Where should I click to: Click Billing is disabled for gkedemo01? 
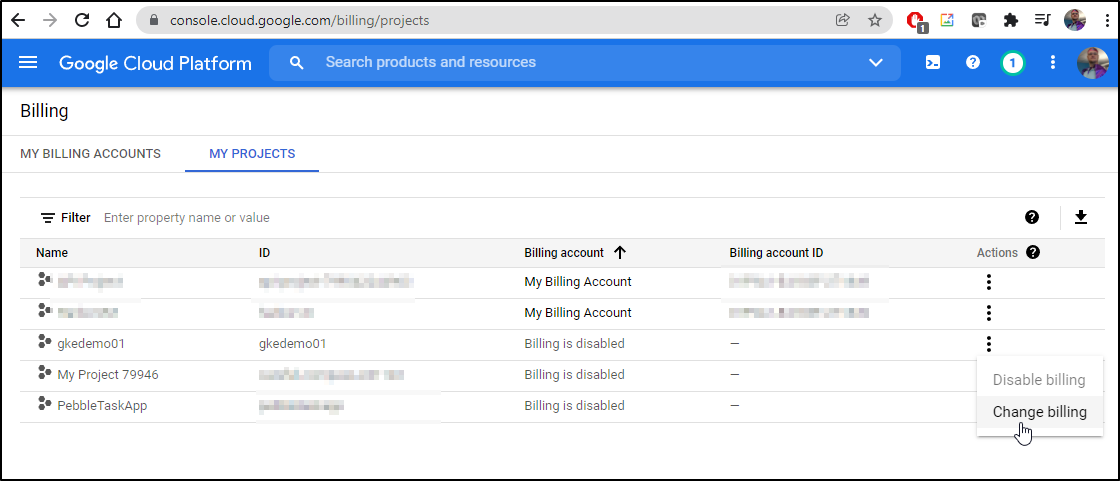tap(574, 344)
